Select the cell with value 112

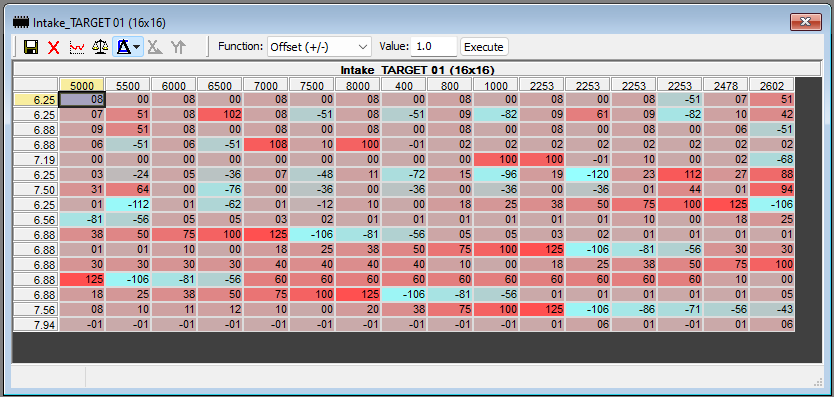point(680,174)
